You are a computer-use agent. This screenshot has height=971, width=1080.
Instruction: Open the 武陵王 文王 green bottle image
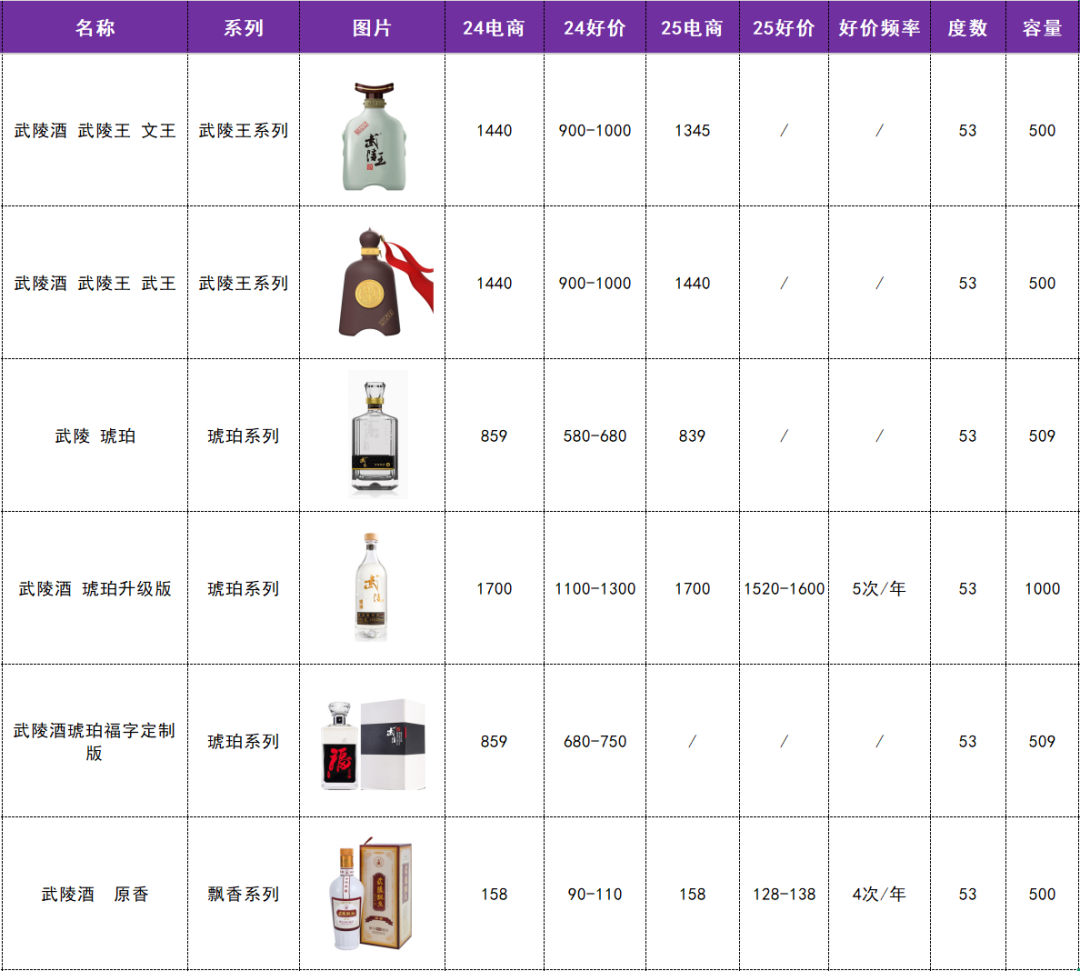click(x=374, y=136)
